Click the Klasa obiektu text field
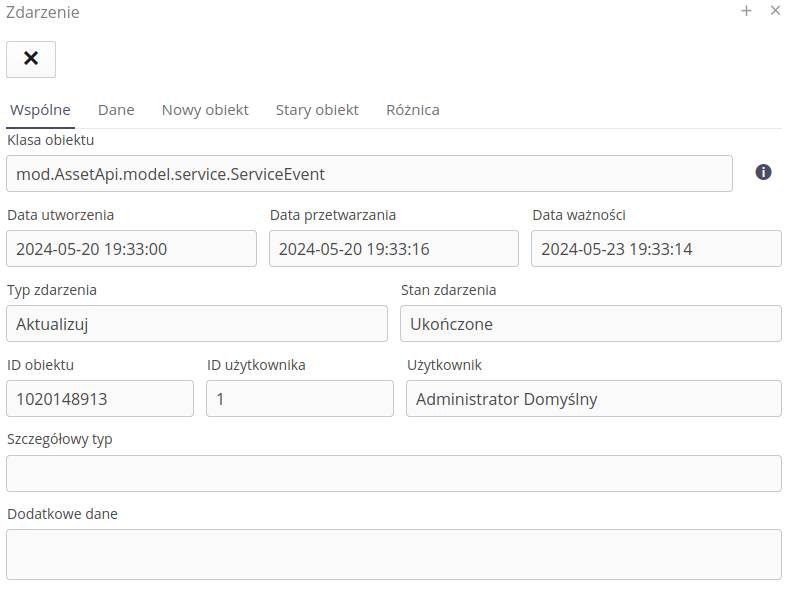Screen dimensions: 793x590 coord(369,174)
